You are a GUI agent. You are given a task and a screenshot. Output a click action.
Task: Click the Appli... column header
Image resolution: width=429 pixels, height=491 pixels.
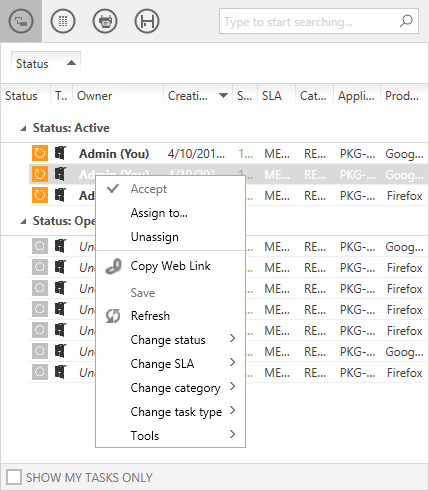[x=356, y=96]
